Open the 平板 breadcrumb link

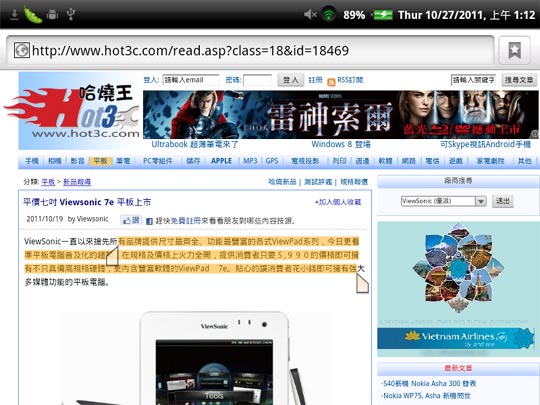pos(48,182)
